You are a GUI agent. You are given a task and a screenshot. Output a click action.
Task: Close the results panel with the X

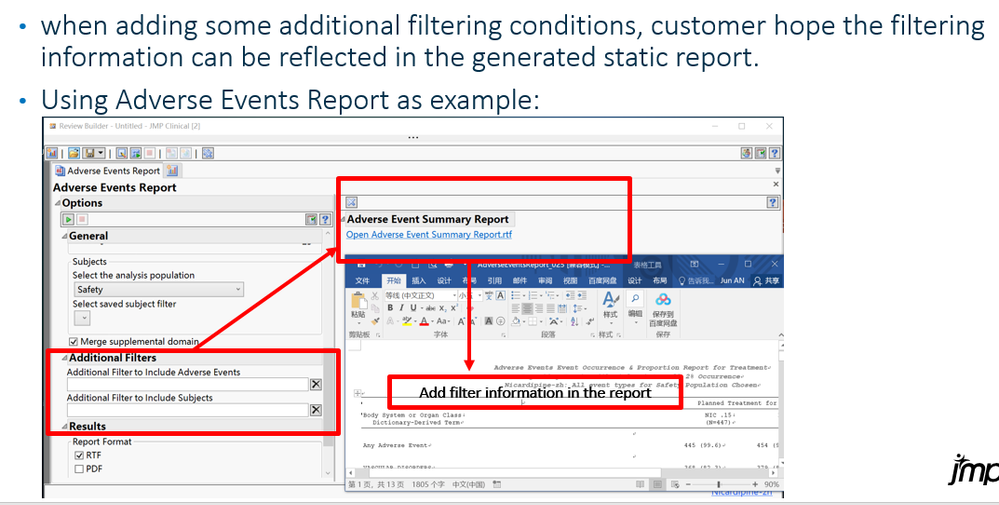pos(775,184)
